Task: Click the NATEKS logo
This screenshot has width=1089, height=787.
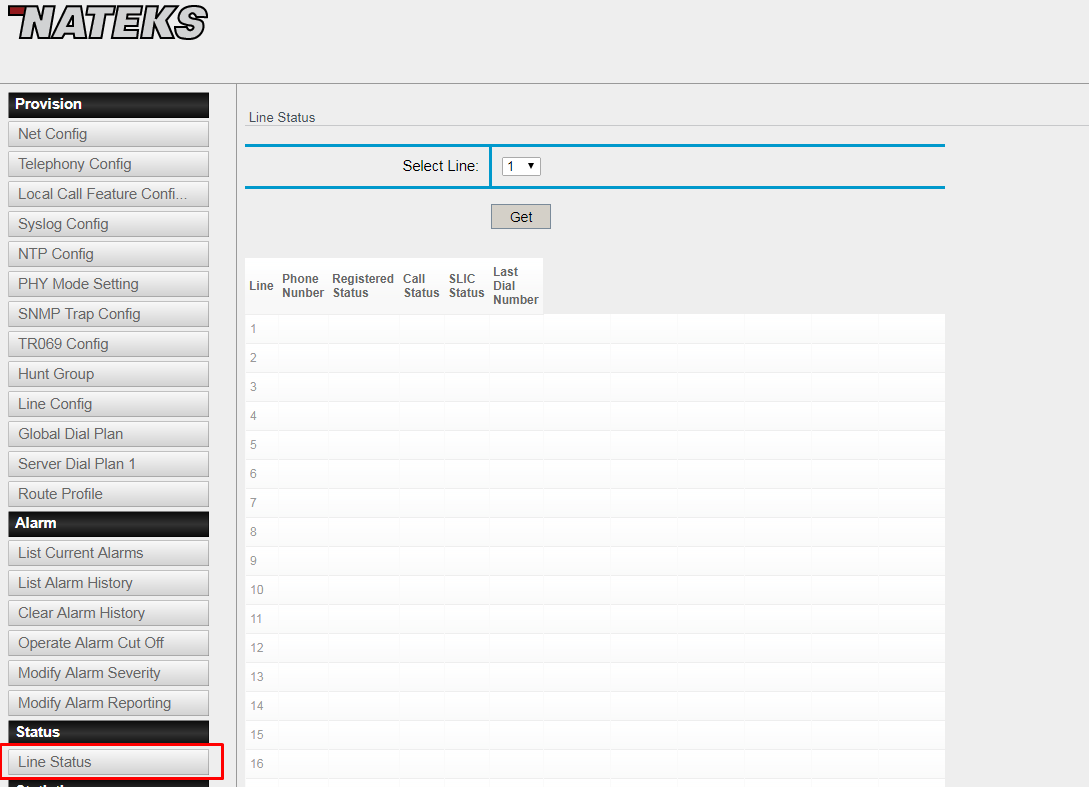Action: [x=108, y=22]
